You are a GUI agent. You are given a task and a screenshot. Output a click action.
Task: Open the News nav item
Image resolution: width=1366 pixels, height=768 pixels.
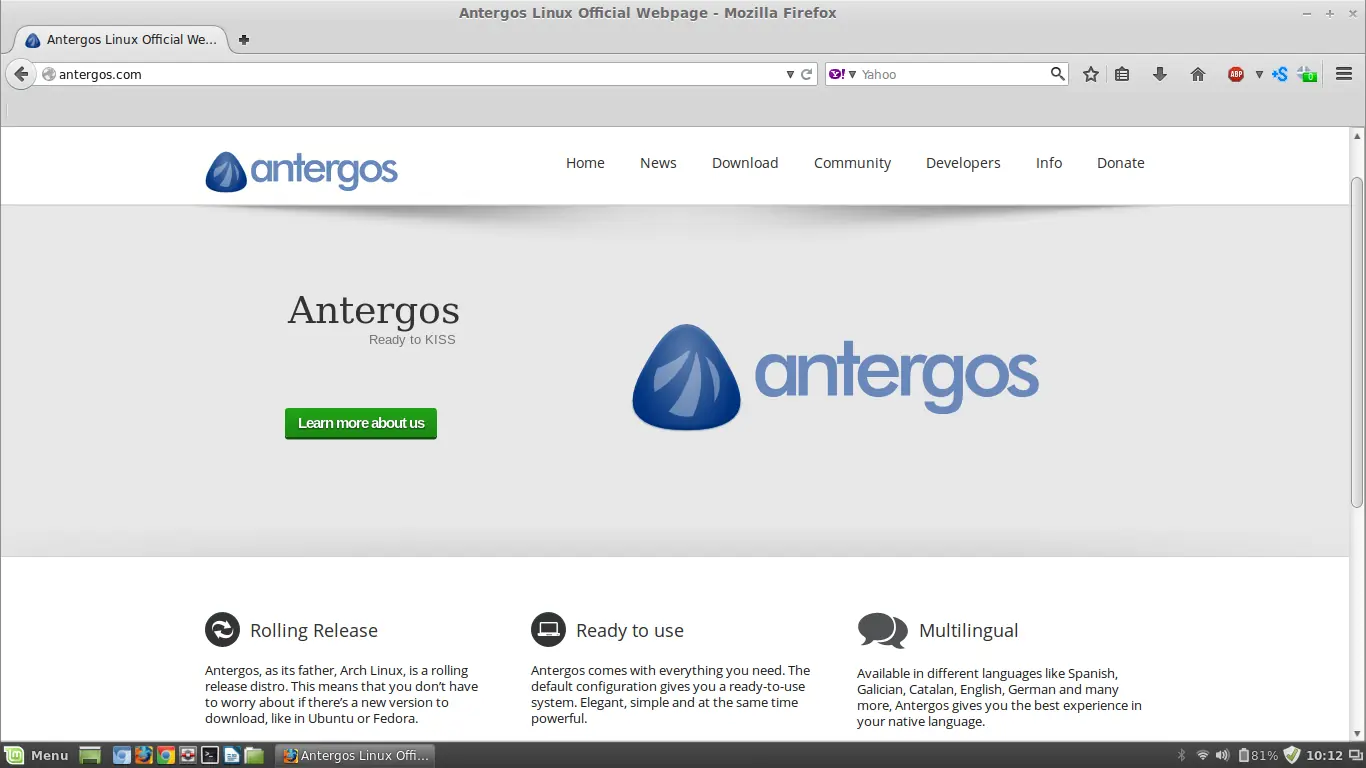click(658, 163)
